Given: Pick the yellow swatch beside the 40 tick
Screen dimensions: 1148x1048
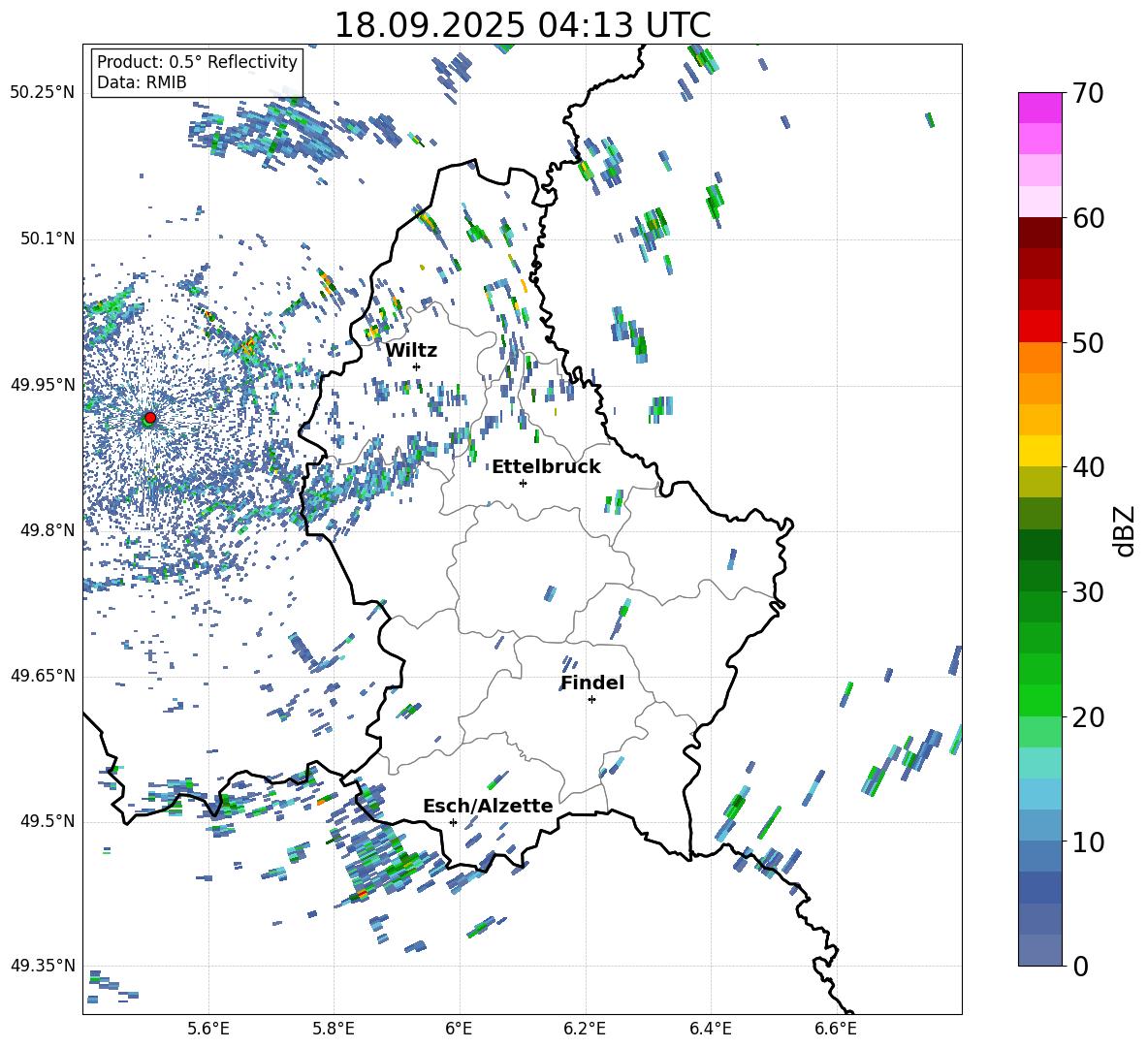Looking at the screenshot, I should pyautogui.click(x=1040, y=451).
